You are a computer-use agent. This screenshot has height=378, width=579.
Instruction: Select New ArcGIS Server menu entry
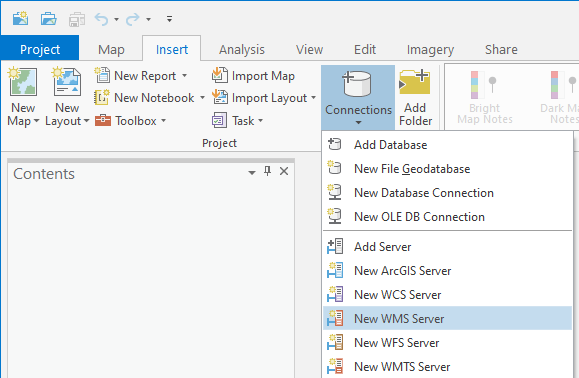(448, 271)
